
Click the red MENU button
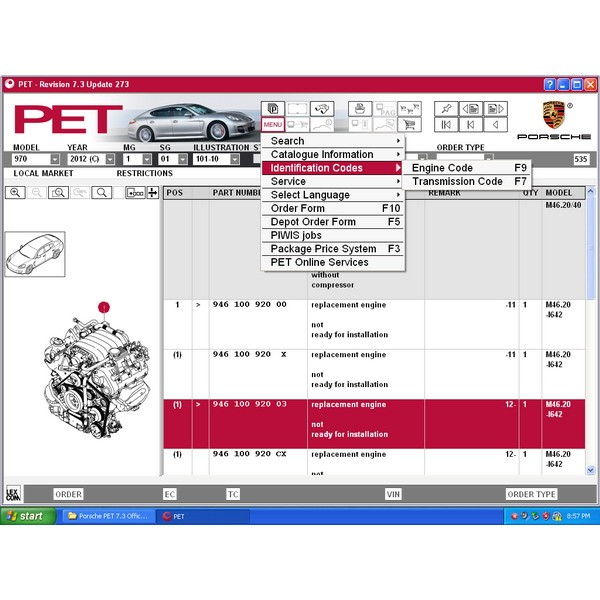(273, 124)
